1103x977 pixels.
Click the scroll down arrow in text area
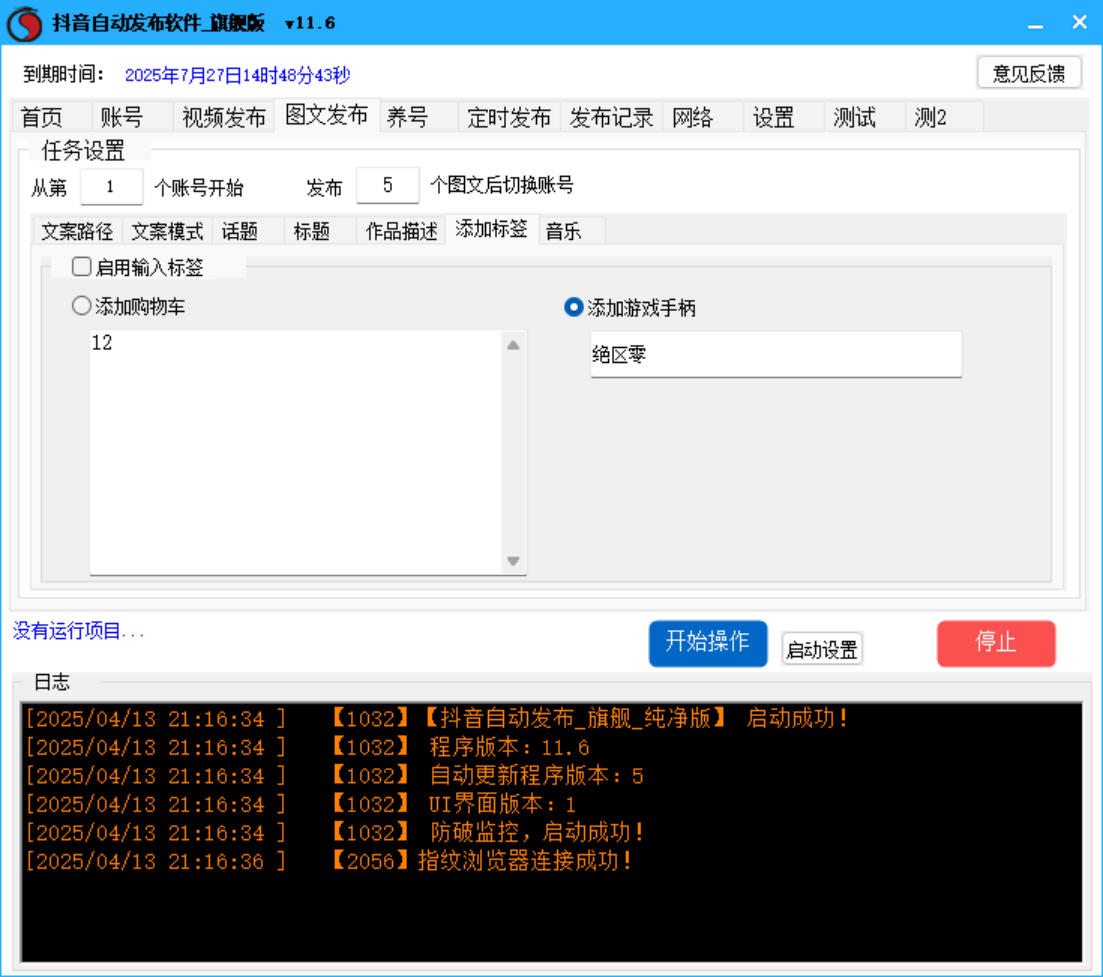pyautogui.click(x=514, y=561)
